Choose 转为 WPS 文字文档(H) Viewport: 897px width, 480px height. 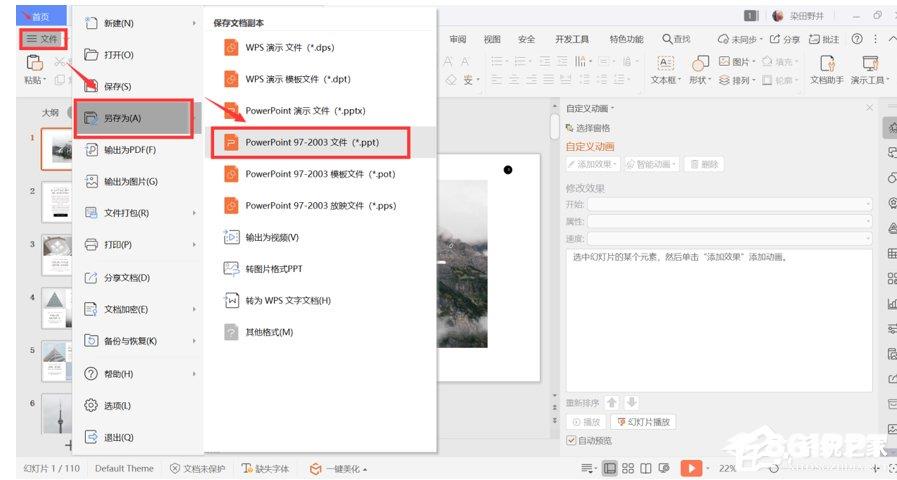coord(320,300)
